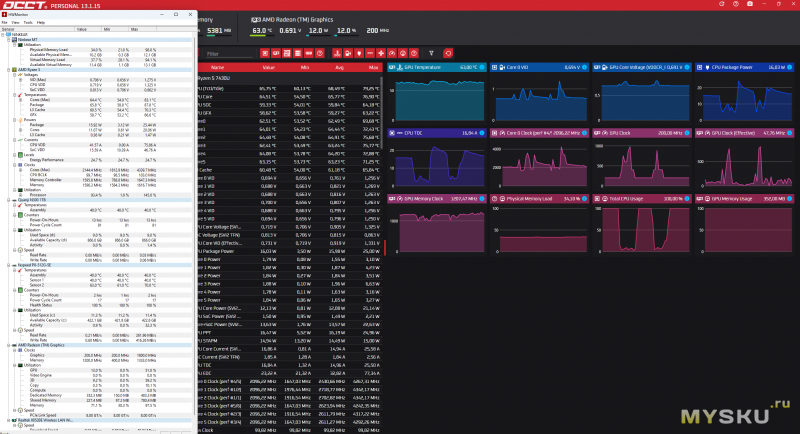
Task: Collapse the AMD Ryzen 5 tree node
Action: coord(6,69)
